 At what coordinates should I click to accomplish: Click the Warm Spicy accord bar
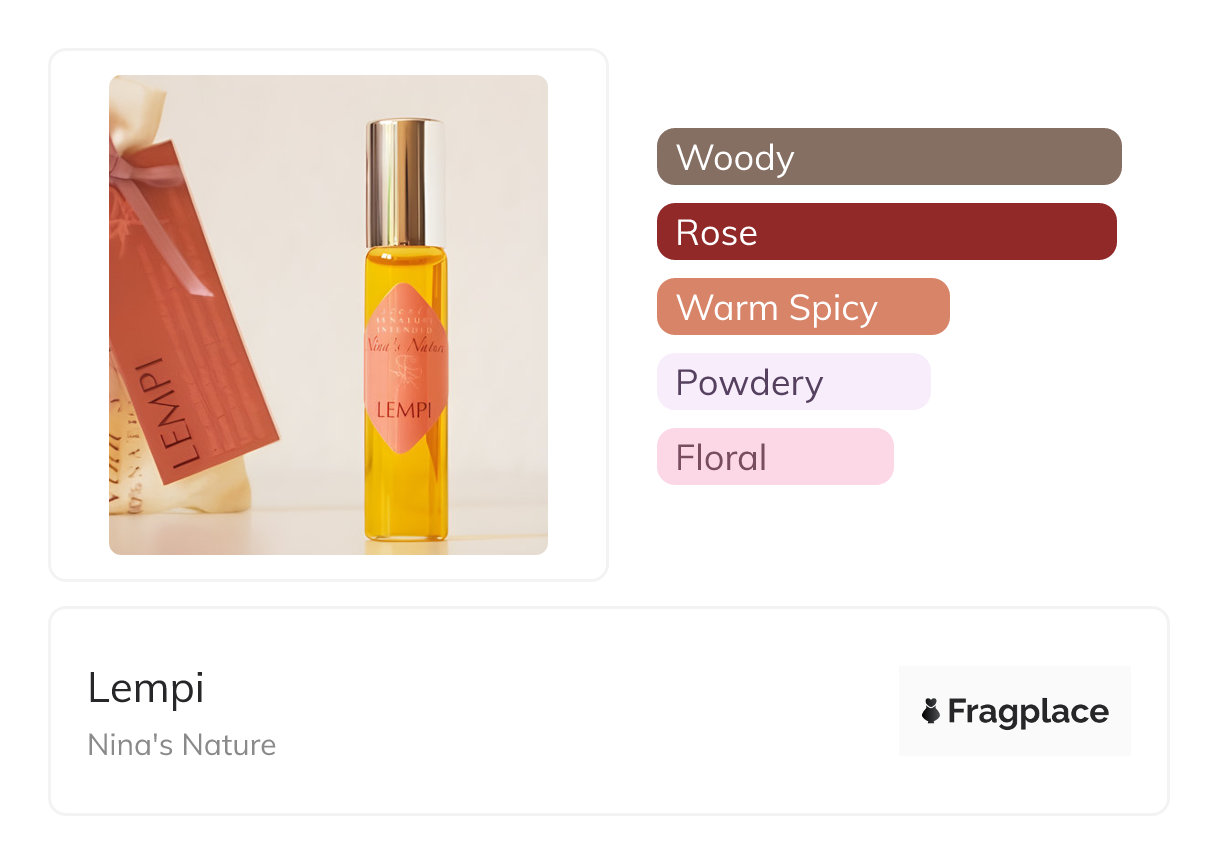[x=802, y=307]
